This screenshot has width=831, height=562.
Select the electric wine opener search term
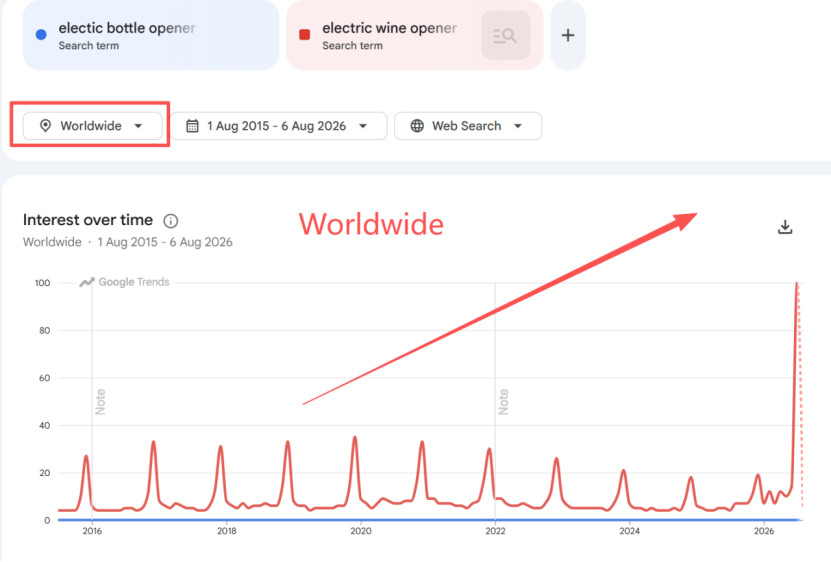[390, 28]
